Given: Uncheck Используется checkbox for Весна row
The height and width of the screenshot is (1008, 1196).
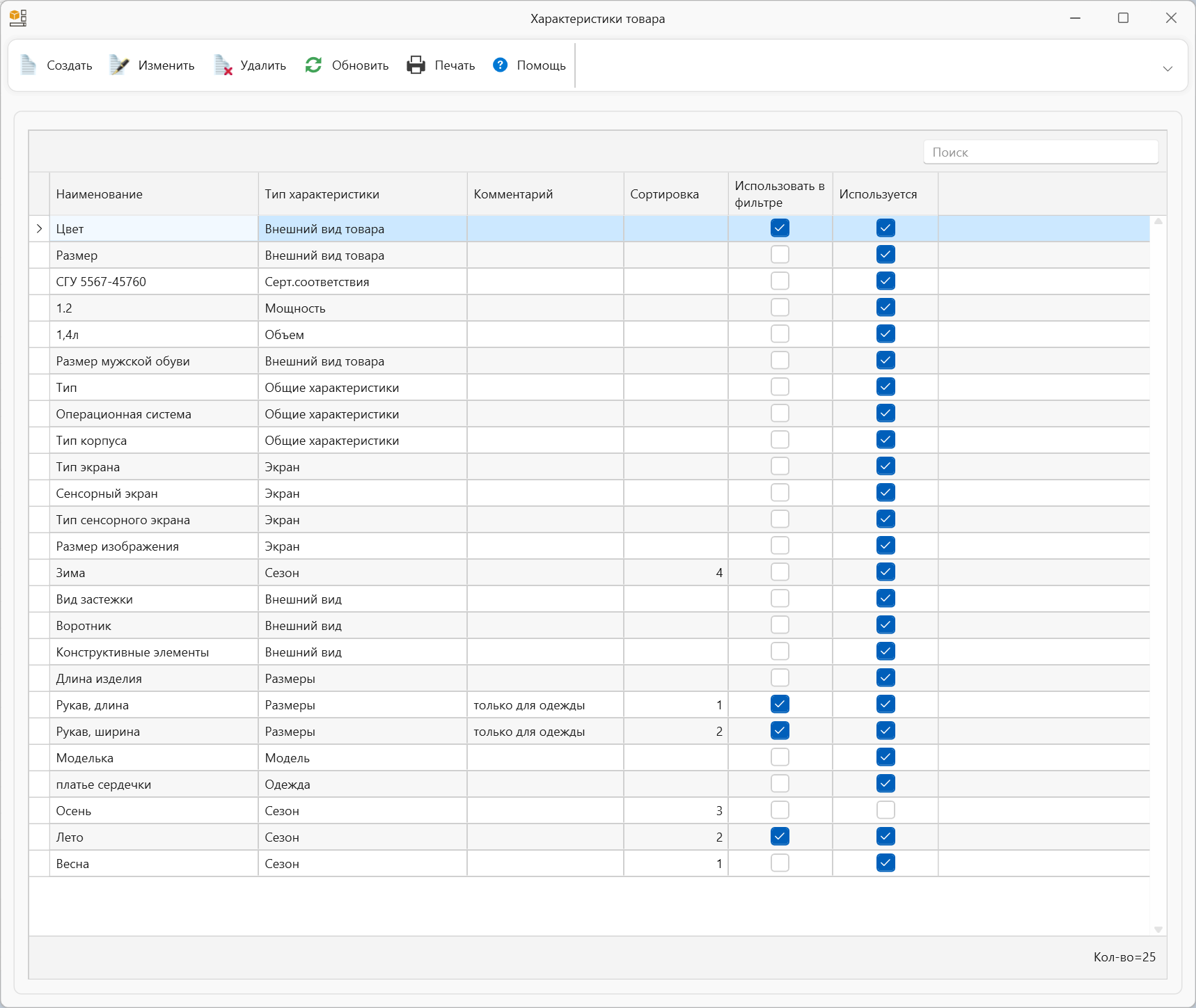Looking at the screenshot, I should pyautogui.click(x=886, y=863).
